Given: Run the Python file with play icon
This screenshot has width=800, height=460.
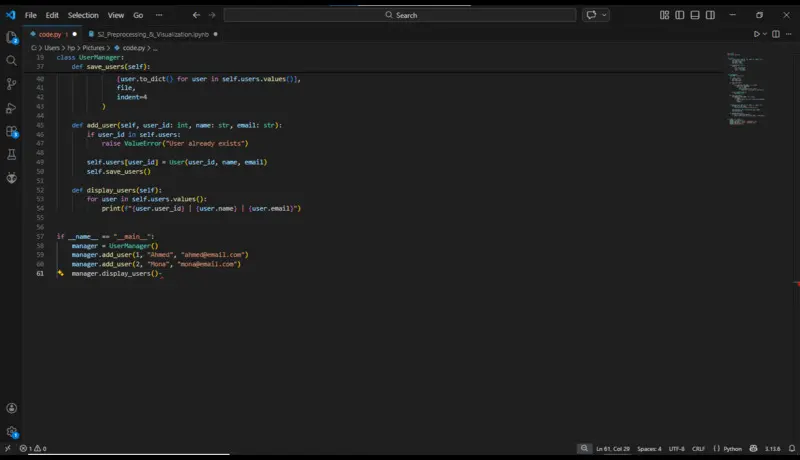Looking at the screenshot, I should 757,34.
